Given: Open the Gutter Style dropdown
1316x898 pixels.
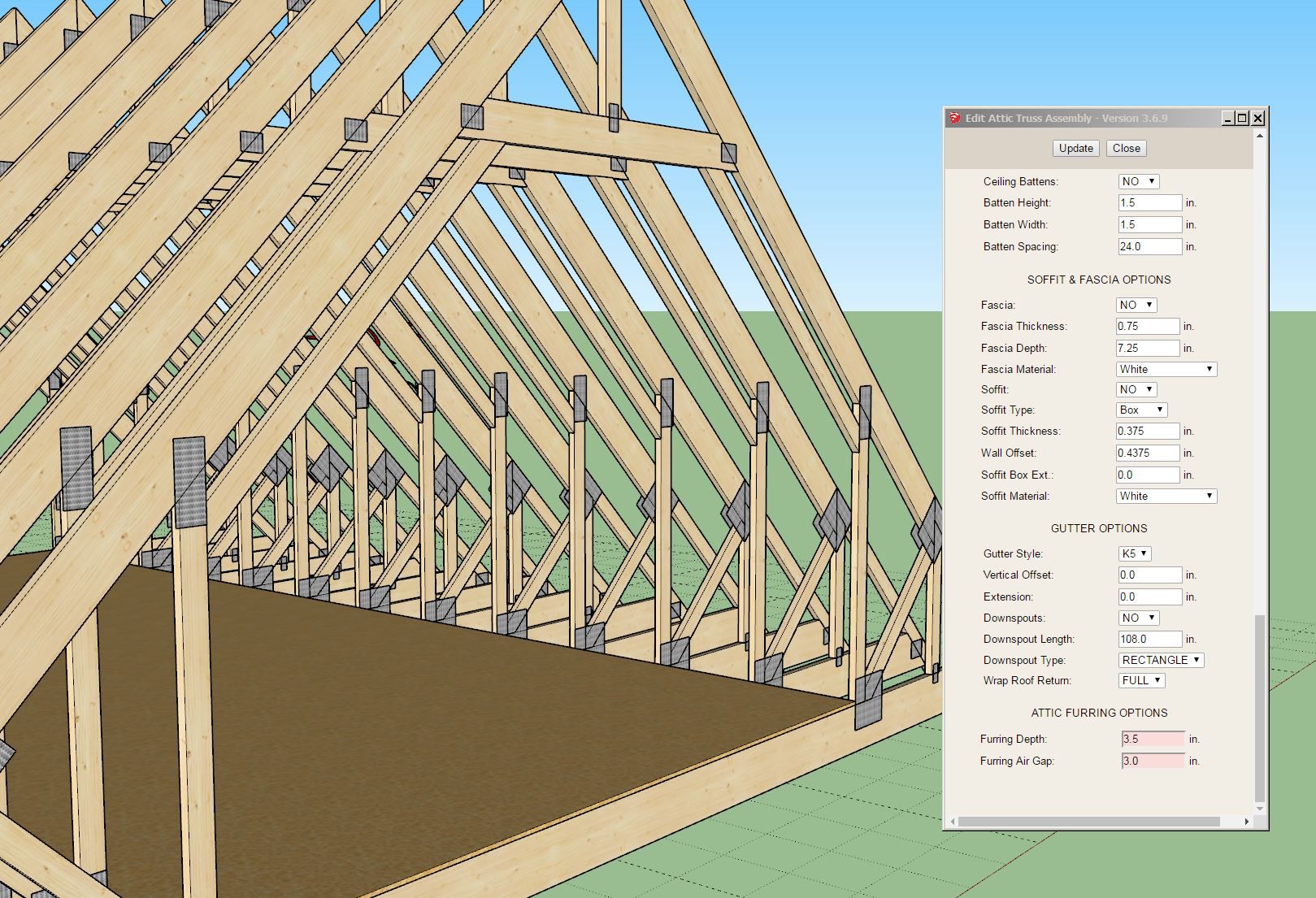Looking at the screenshot, I should coord(1135,553).
